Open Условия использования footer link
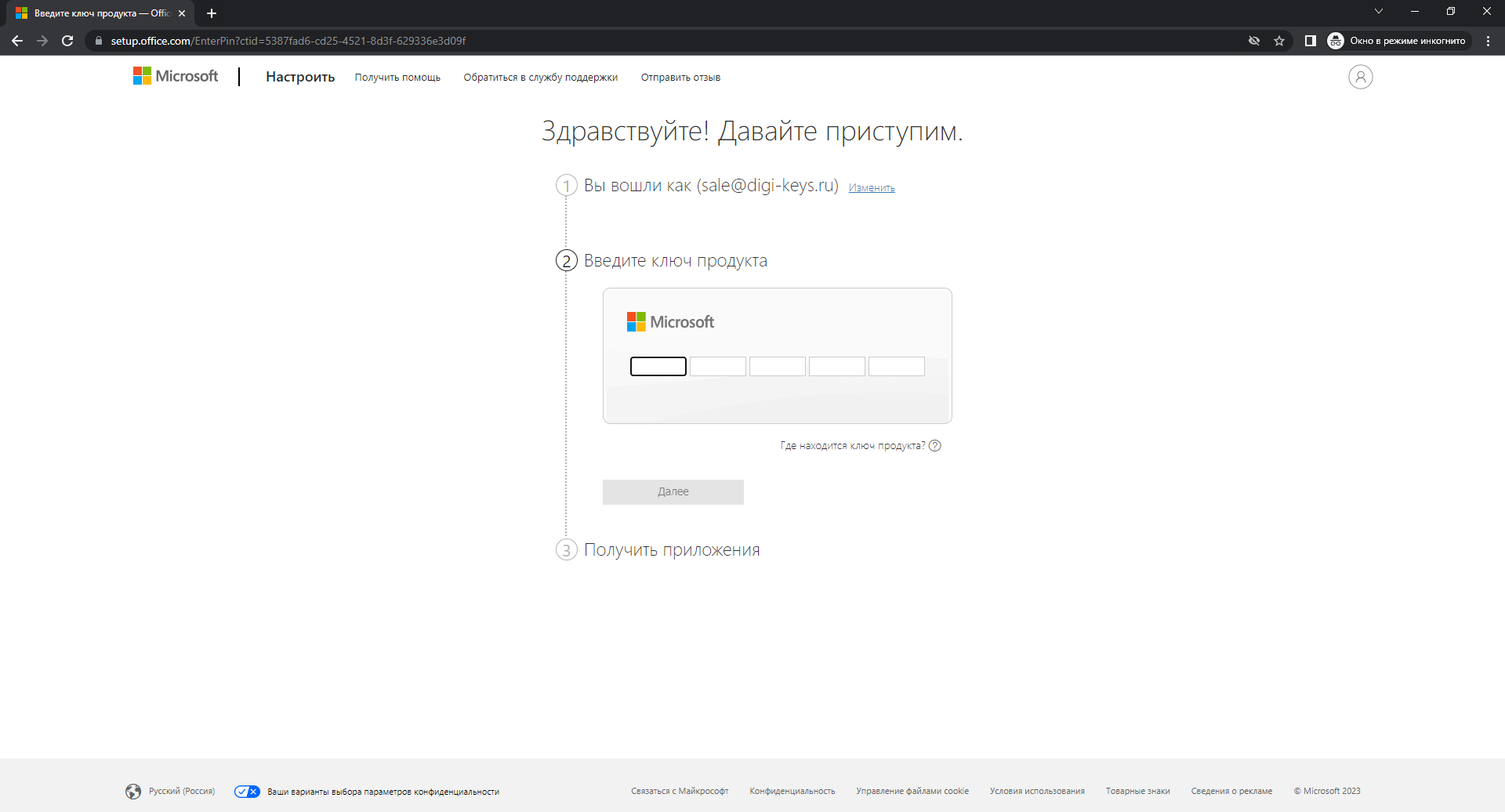The height and width of the screenshot is (812, 1505). [x=1037, y=792]
